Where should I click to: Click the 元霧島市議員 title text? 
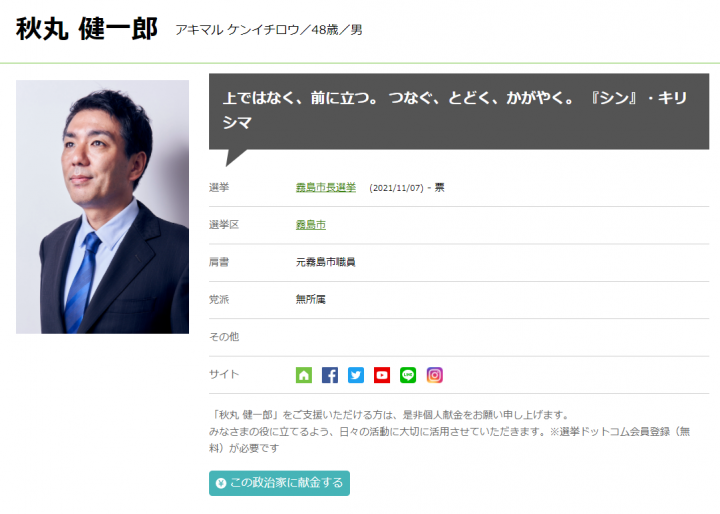tap(326, 262)
